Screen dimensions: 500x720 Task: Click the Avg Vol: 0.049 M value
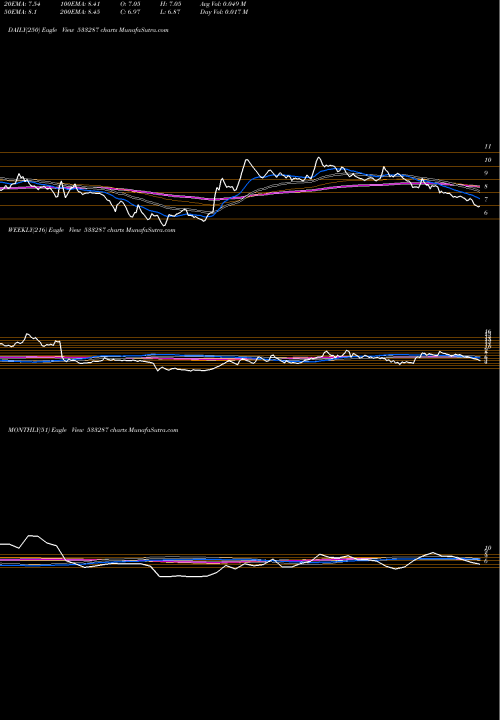click(x=223, y=4)
